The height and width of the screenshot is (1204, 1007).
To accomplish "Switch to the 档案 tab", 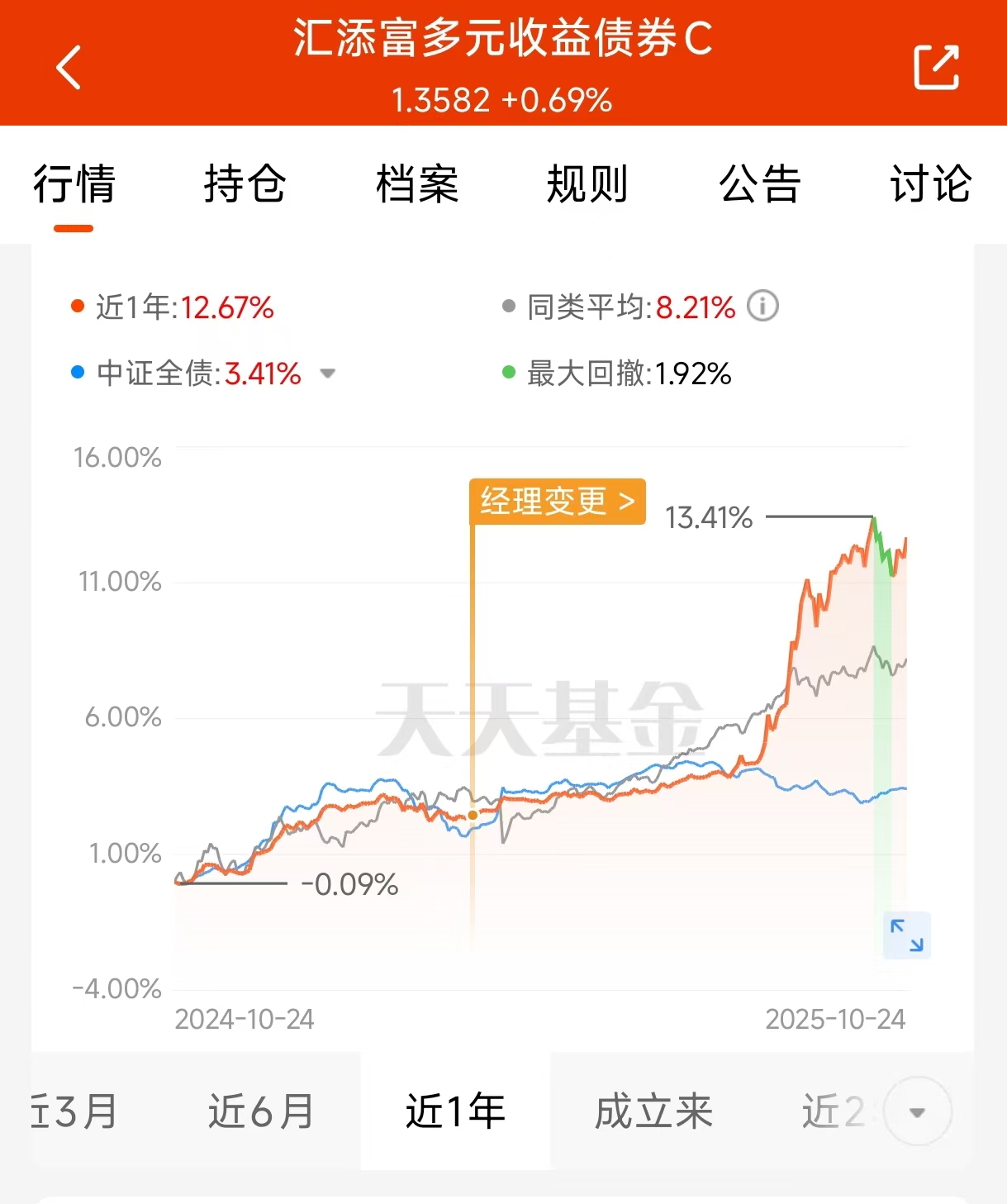I will pyautogui.click(x=416, y=183).
